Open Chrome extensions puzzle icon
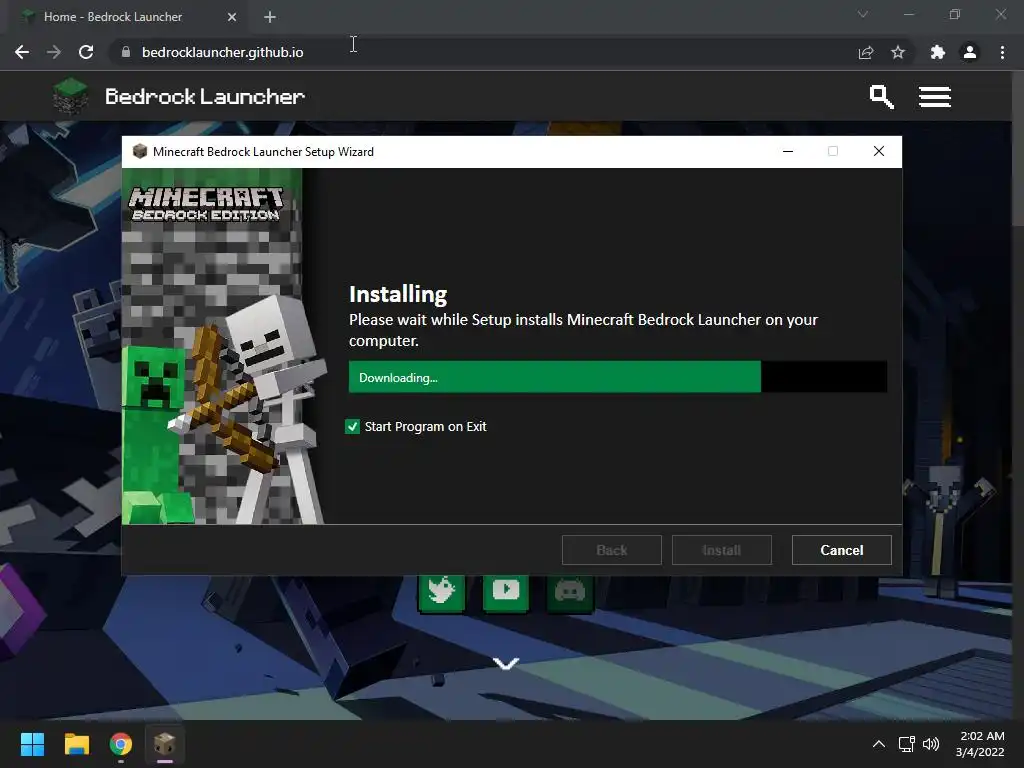Viewport: 1024px width, 768px height. click(x=938, y=52)
